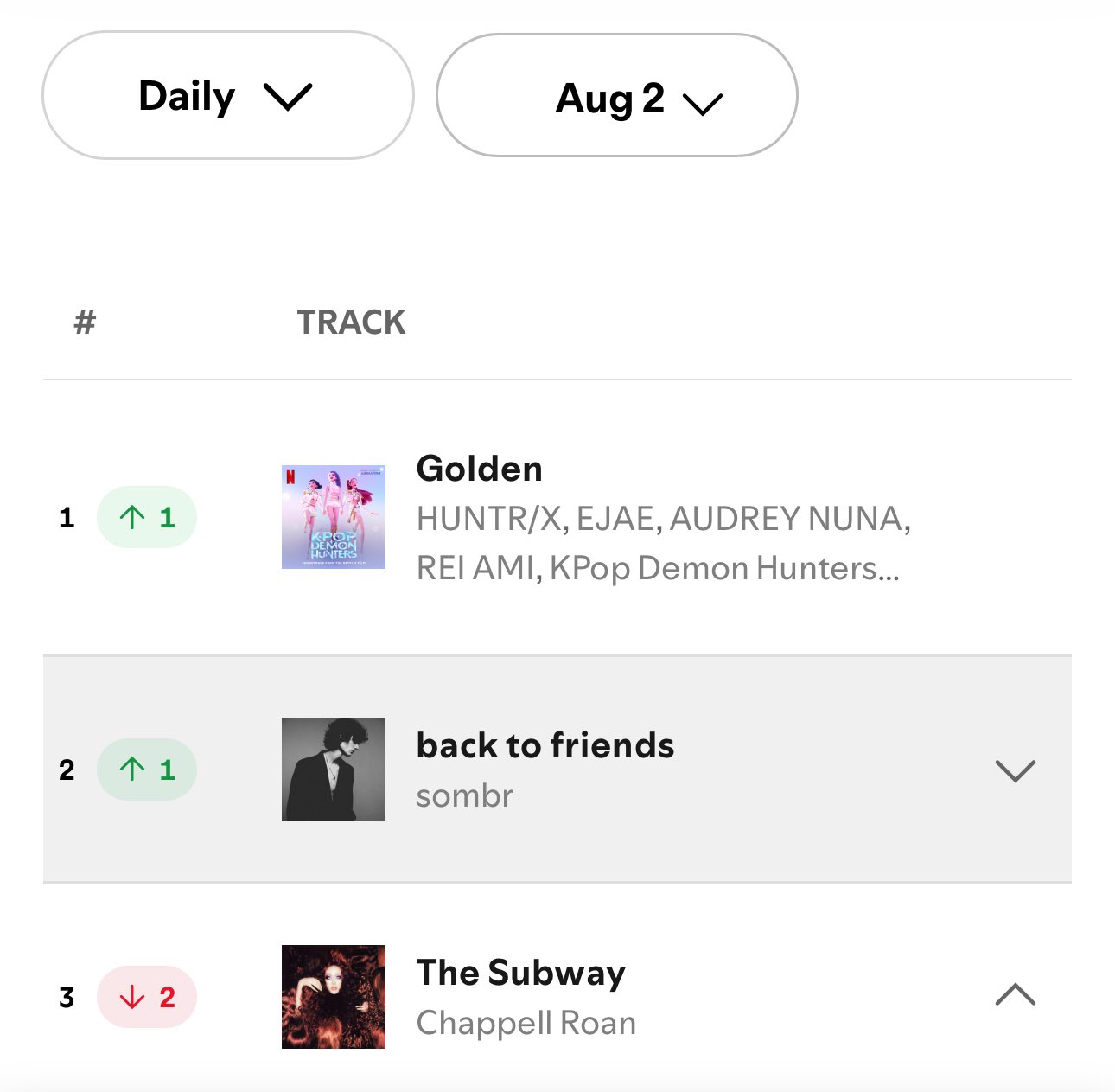Open the sombr artist link
The image size is (1115, 1092).
[465, 795]
